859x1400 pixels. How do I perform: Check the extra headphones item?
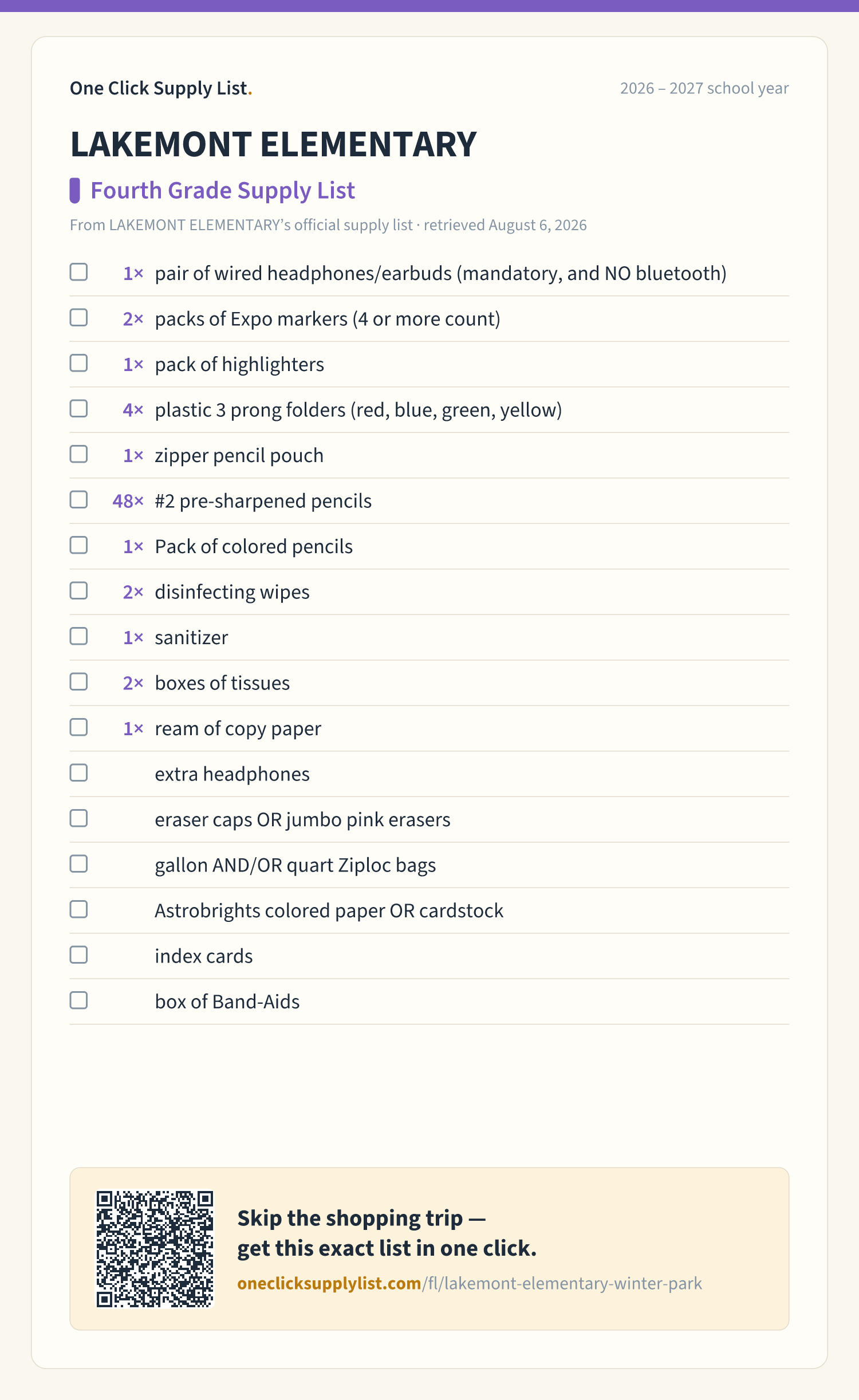[x=78, y=773]
